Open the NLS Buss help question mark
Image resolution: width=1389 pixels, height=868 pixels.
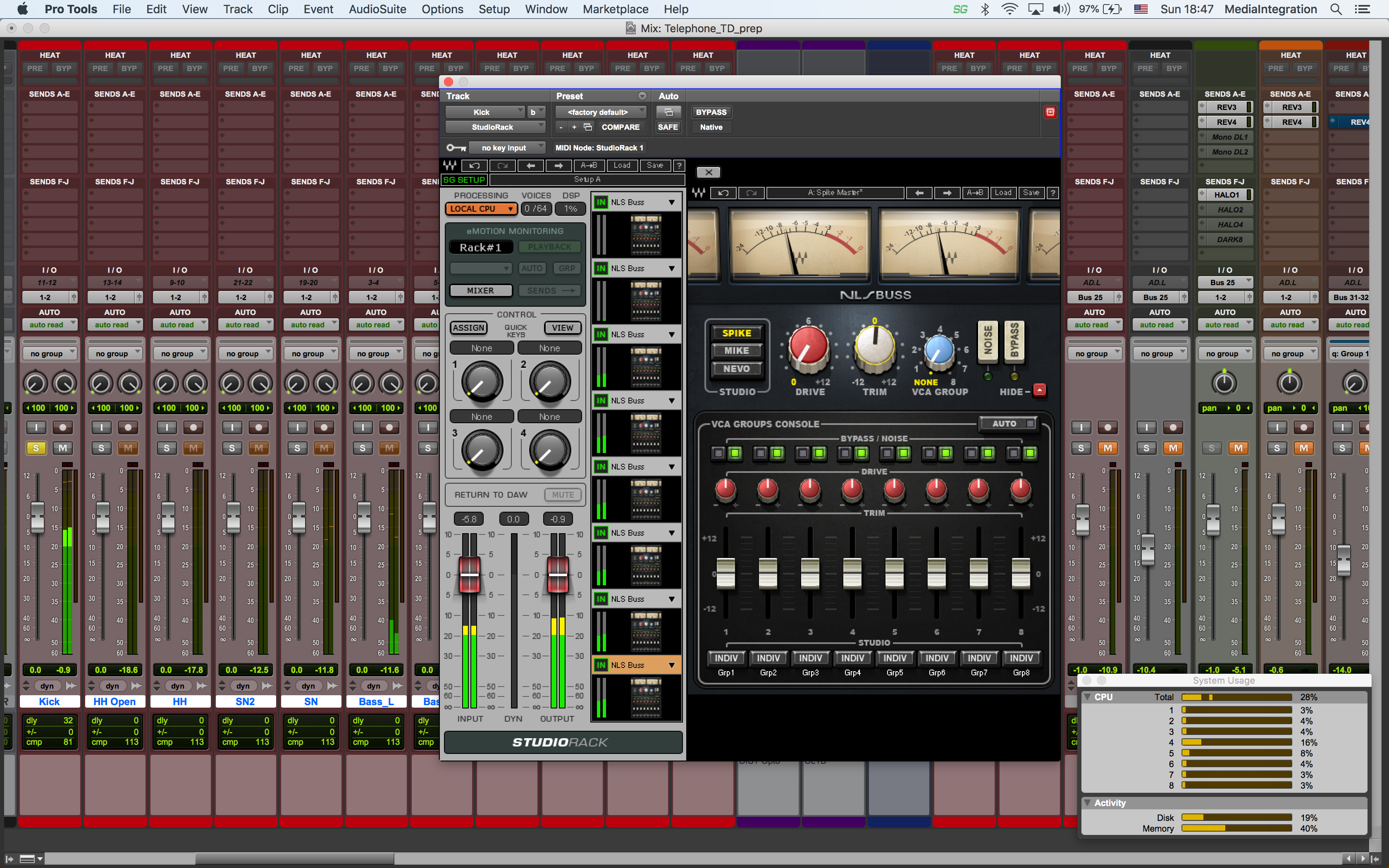click(1052, 193)
